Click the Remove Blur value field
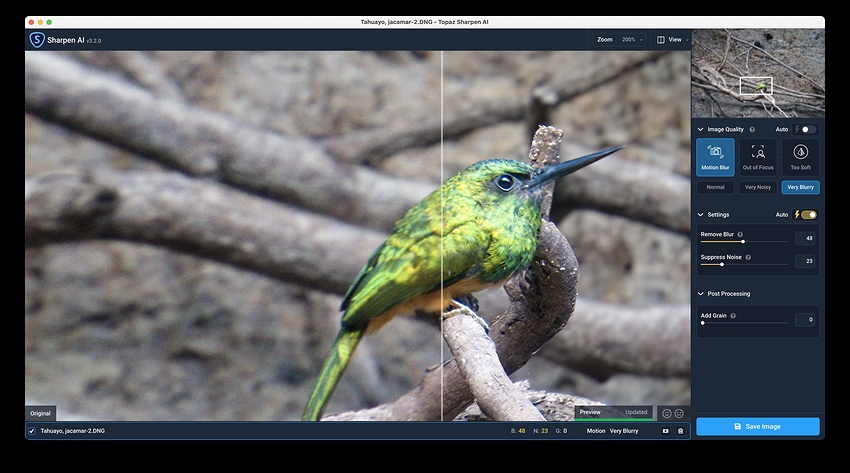Image resolution: width=850 pixels, height=473 pixels. (x=806, y=238)
